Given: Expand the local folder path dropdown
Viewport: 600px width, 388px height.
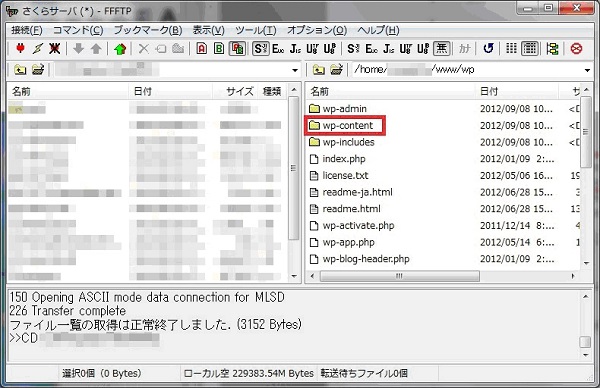Looking at the screenshot, I should pos(295,70).
